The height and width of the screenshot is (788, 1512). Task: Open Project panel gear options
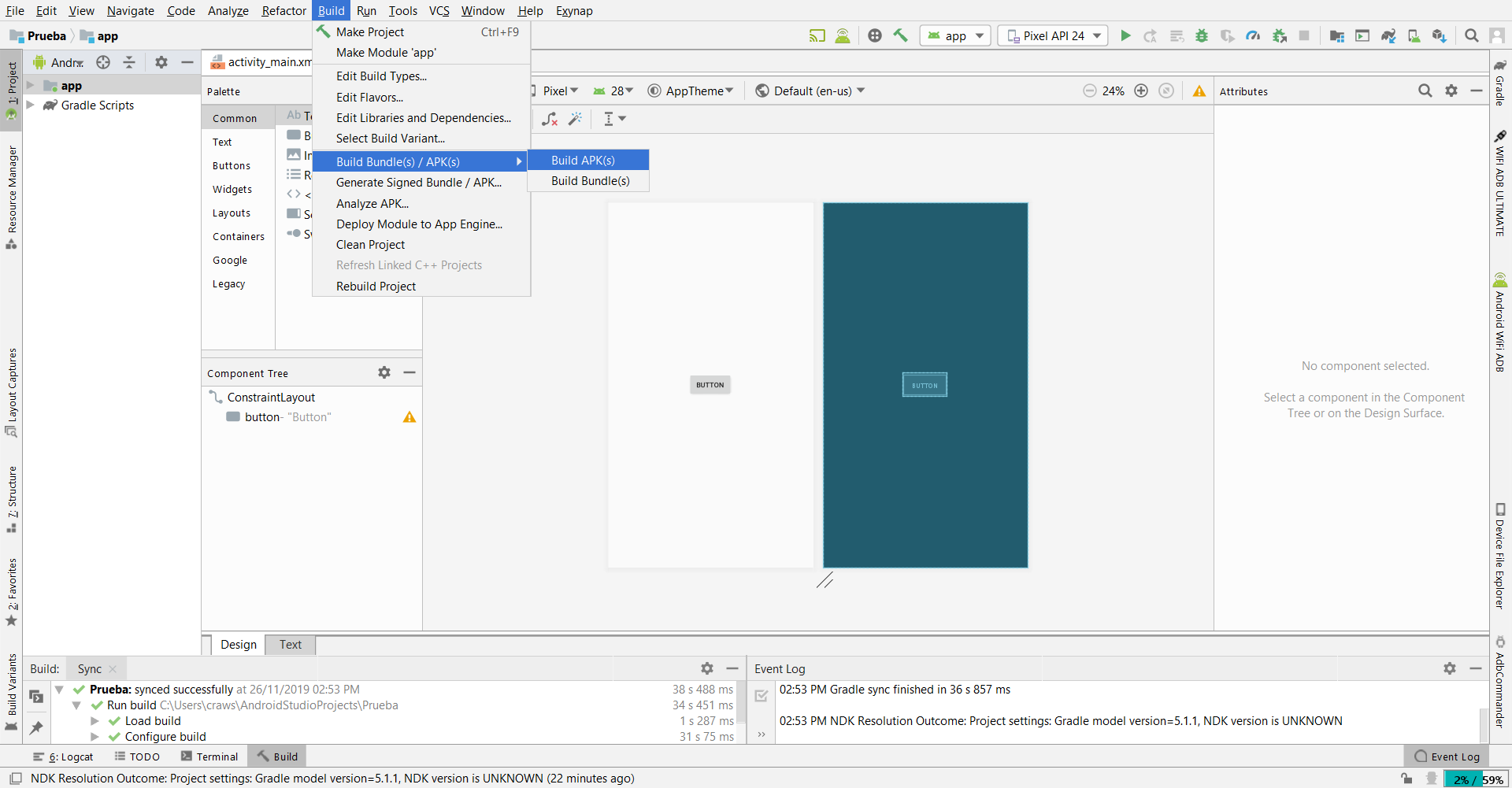point(161,62)
